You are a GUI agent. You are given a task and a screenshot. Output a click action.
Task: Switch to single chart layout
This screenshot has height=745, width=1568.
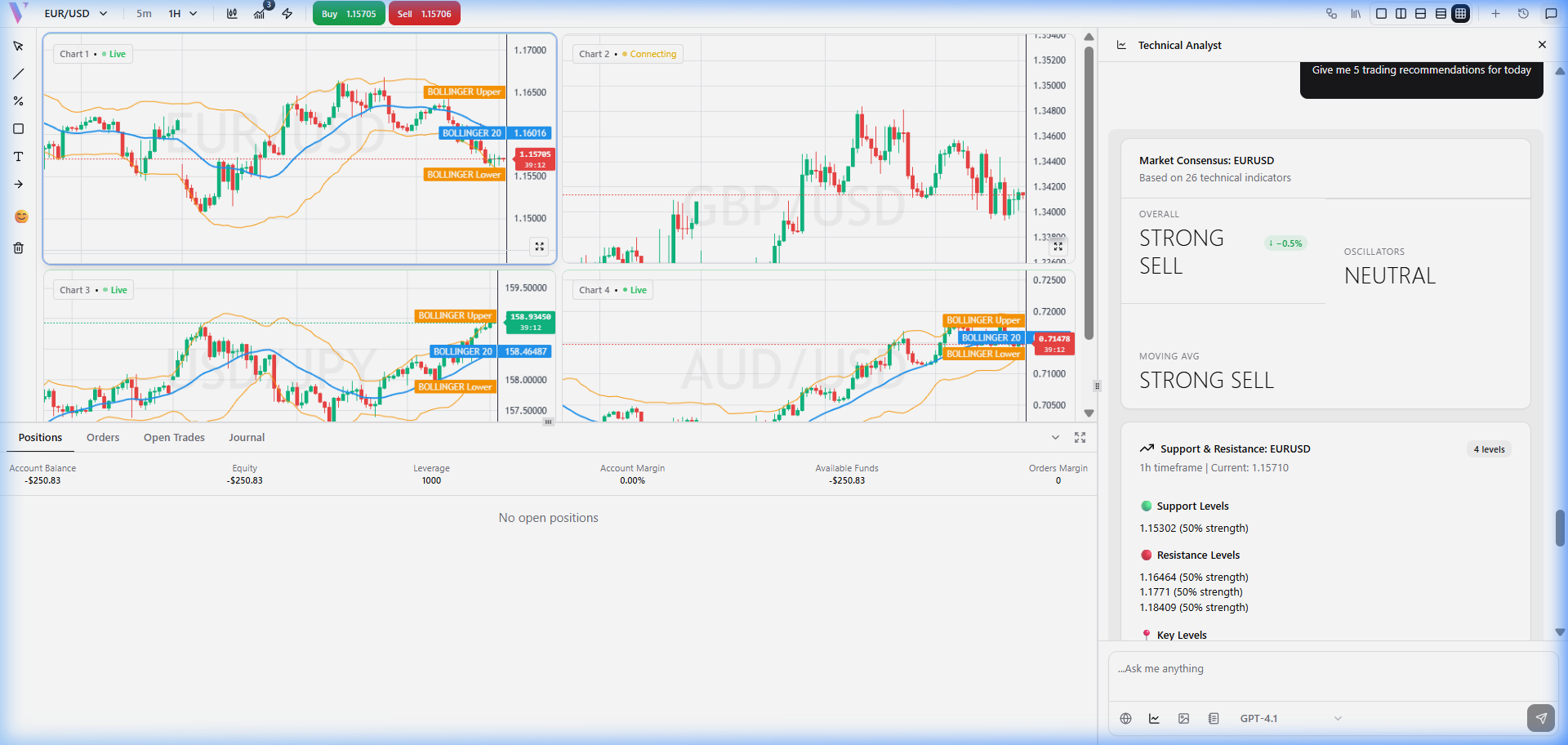[1381, 13]
